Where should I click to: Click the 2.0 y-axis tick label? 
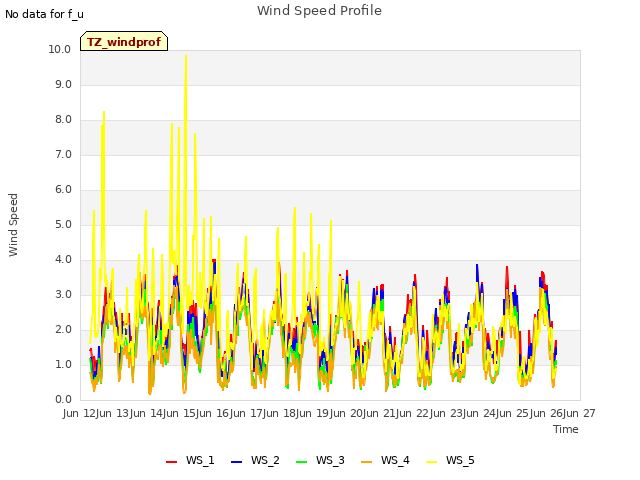tap(63, 330)
